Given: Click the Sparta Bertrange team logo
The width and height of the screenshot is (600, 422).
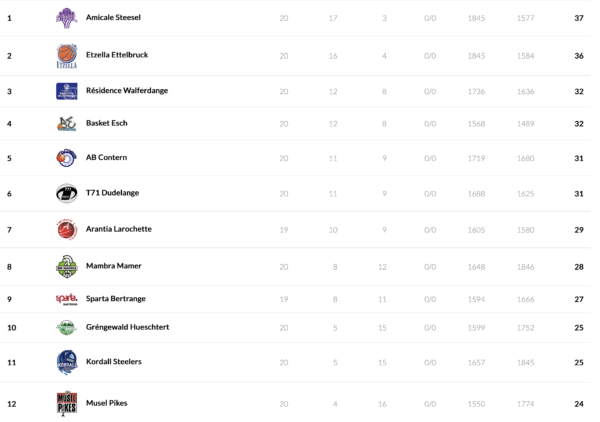Looking at the screenshot, I should [x=66, y=298].
